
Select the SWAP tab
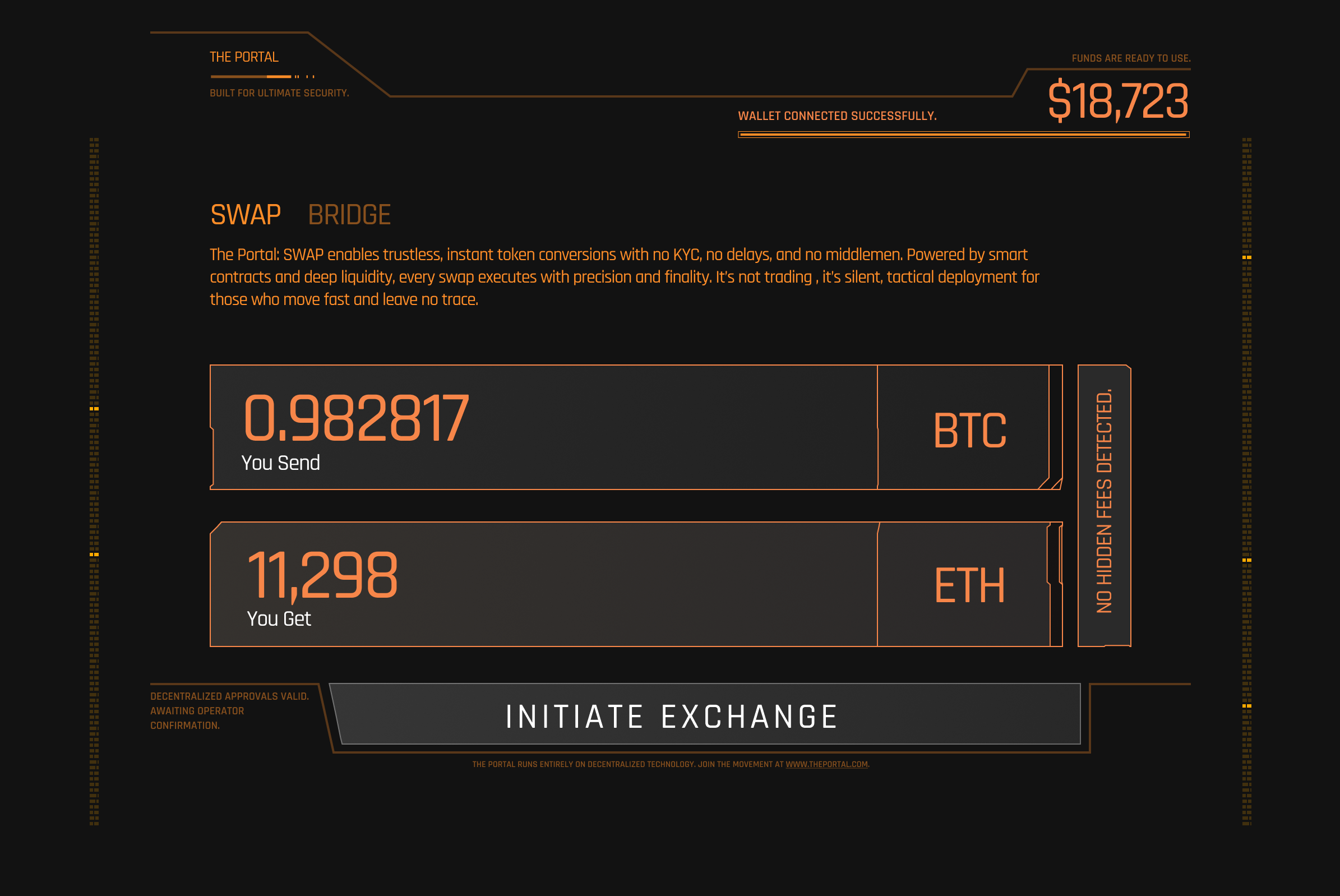(245, 215)
